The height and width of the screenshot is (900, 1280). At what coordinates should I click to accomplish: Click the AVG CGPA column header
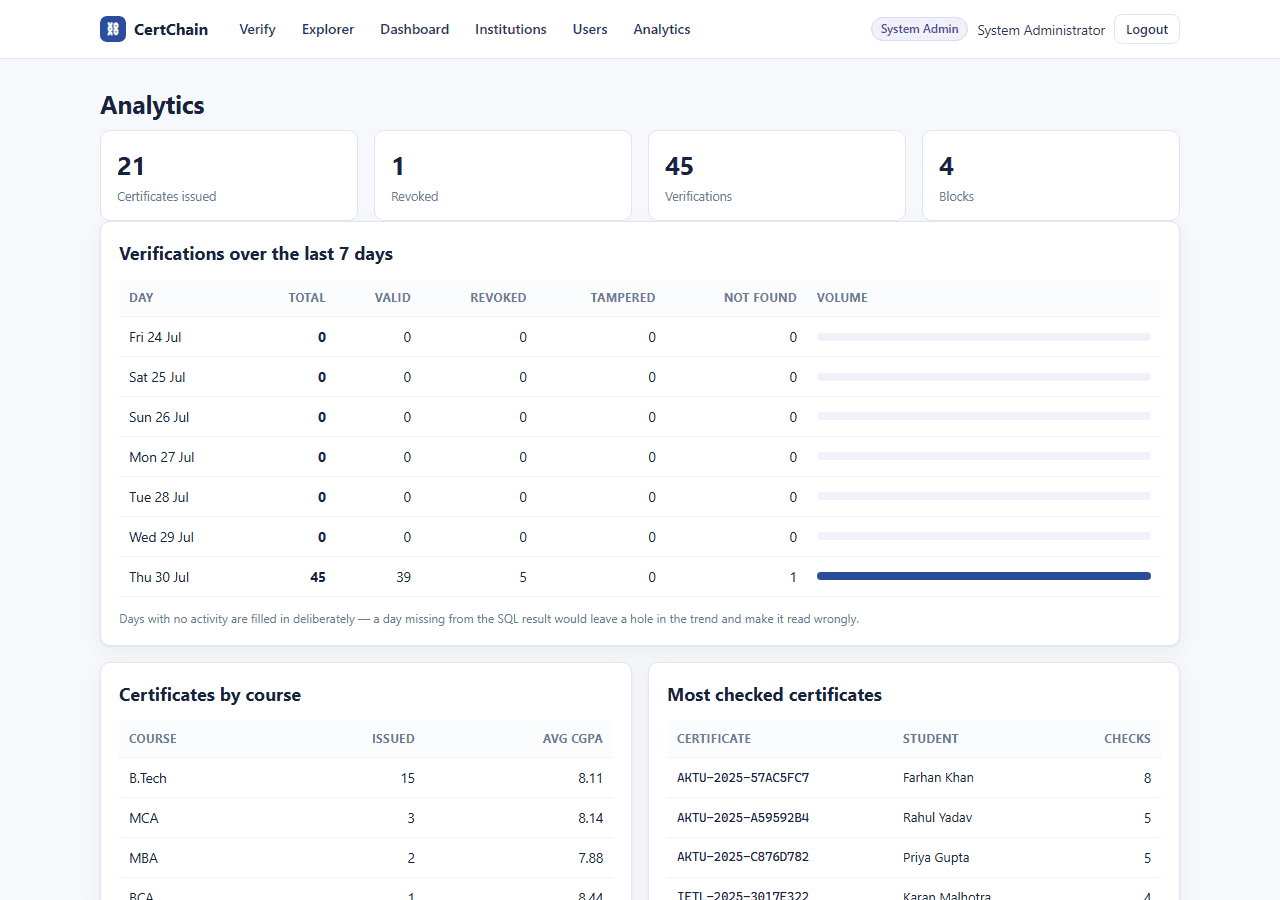(x=573, y=739)
